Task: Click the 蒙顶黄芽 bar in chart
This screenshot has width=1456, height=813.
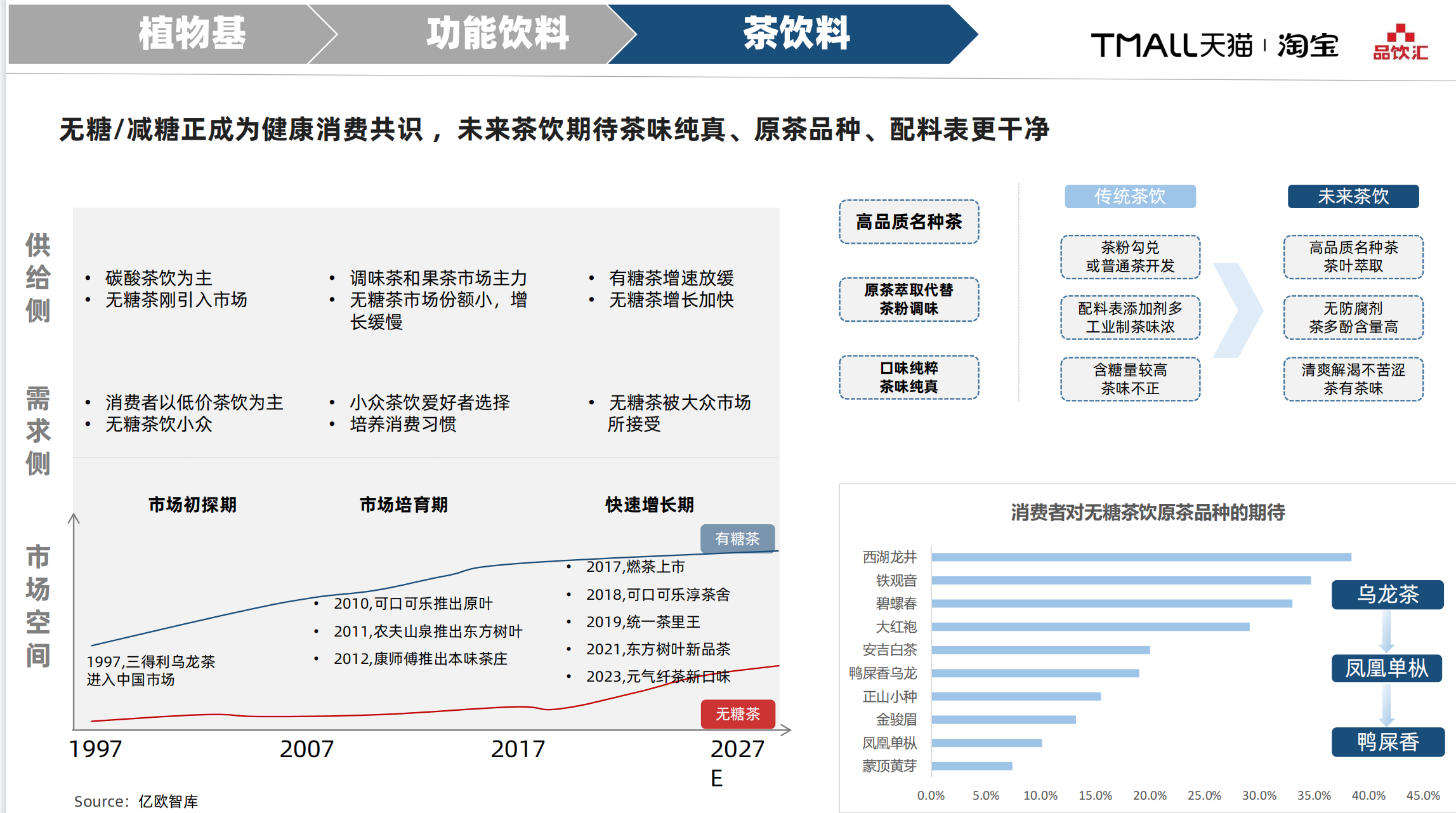Action: [x=972, y=766]
